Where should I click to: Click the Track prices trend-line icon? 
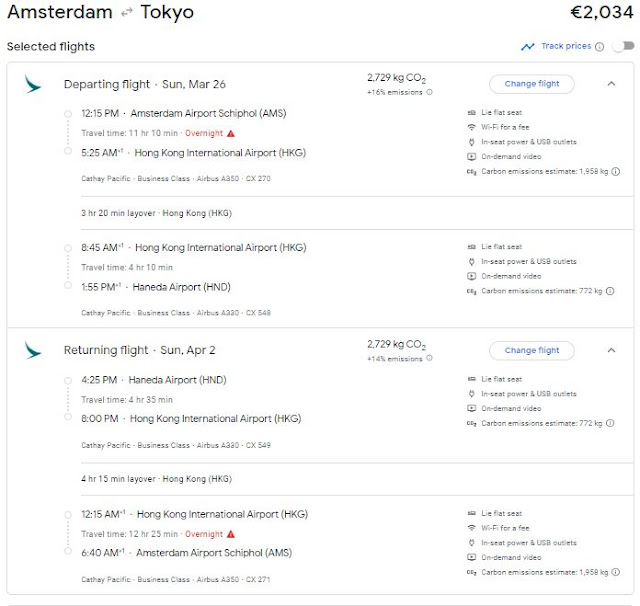527,46
